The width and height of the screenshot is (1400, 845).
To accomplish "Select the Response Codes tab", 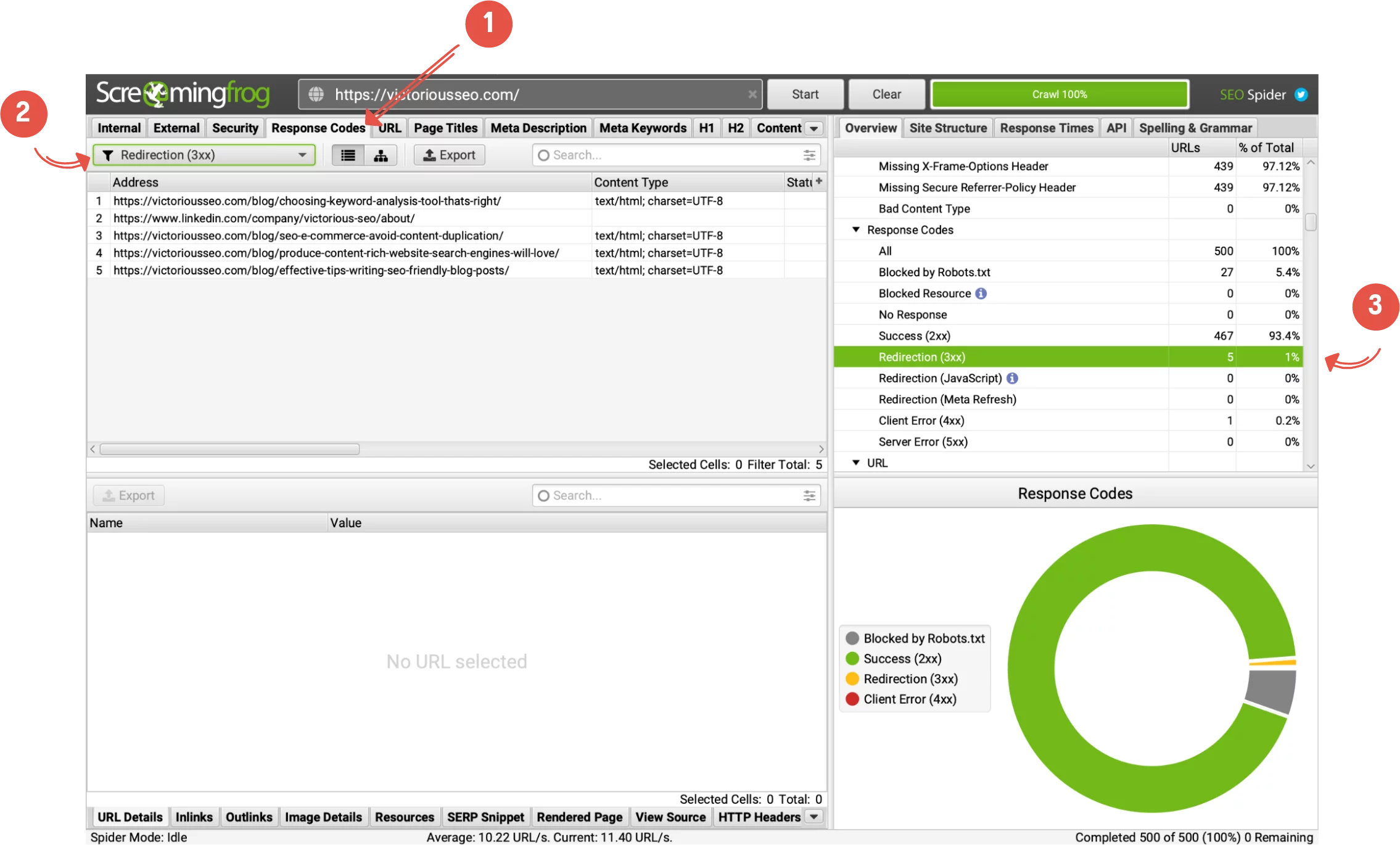I will 320,128.
